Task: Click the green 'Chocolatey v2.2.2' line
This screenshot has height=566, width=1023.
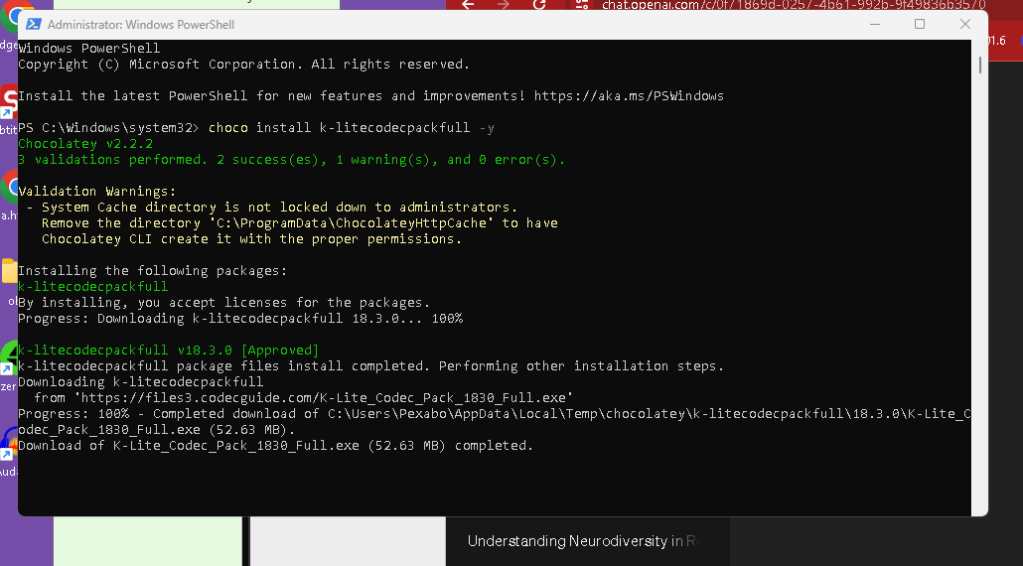Action: coord(85,143)
